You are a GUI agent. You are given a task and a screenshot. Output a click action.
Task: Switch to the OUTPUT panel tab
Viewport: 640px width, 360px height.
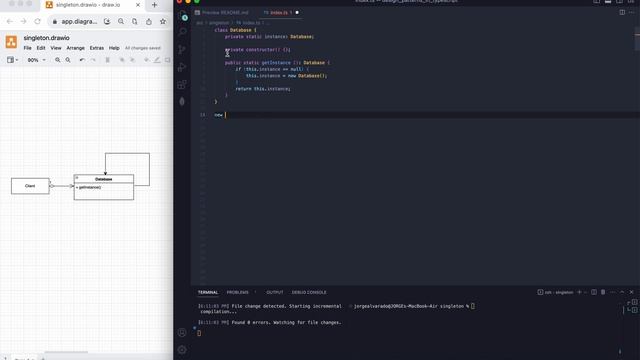(x=275, y=292)
